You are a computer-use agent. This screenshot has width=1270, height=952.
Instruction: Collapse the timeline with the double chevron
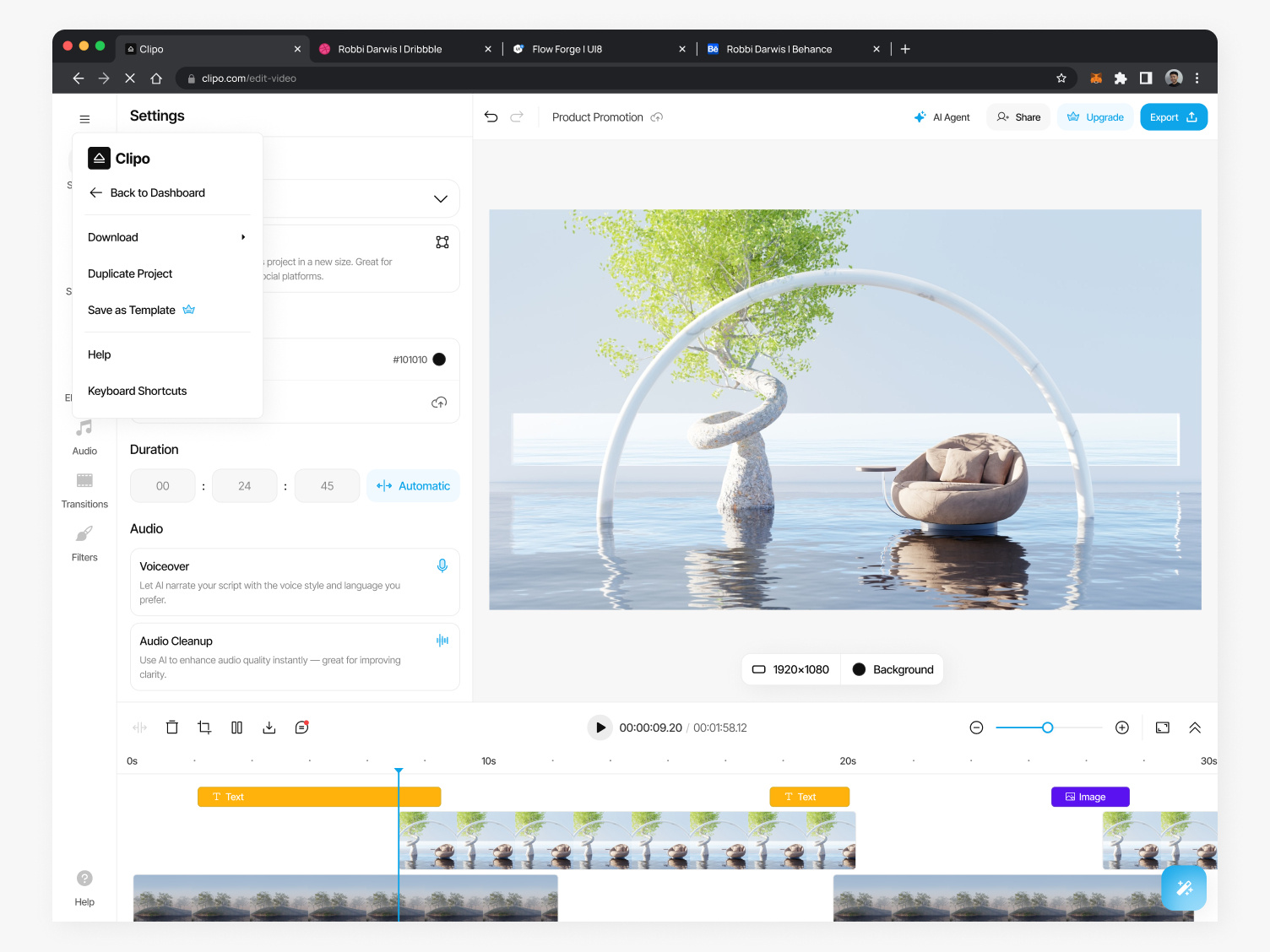tap(1195, 727)
